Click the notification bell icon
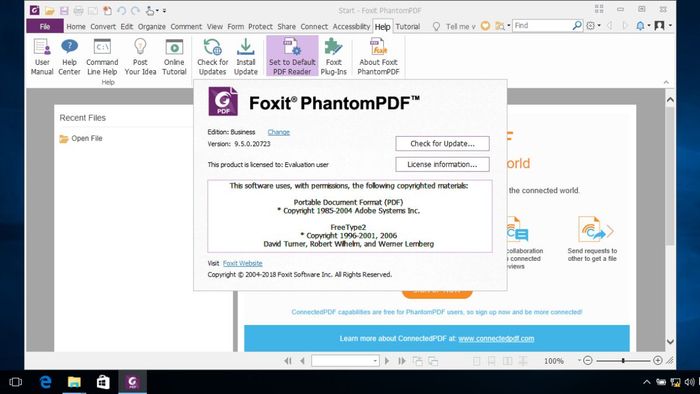 click(640, 26)
